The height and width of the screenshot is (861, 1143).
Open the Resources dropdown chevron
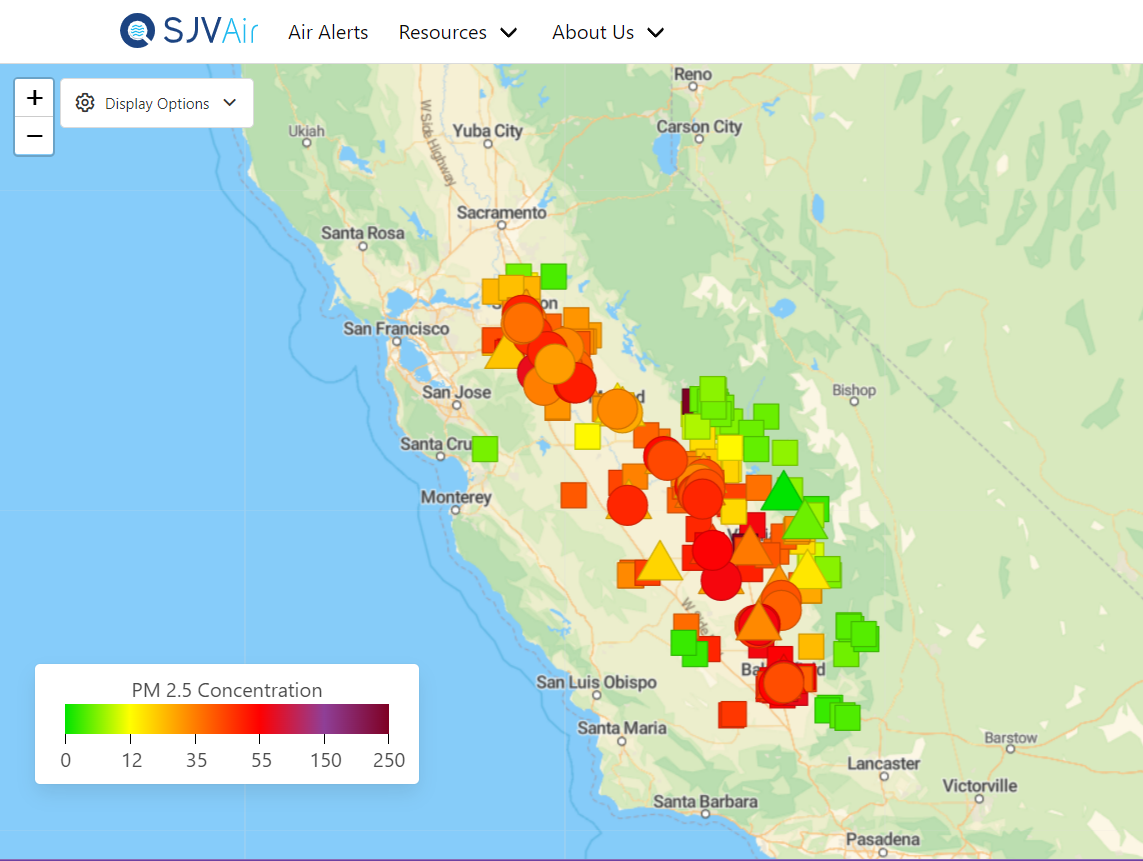[x=509, y=33]
